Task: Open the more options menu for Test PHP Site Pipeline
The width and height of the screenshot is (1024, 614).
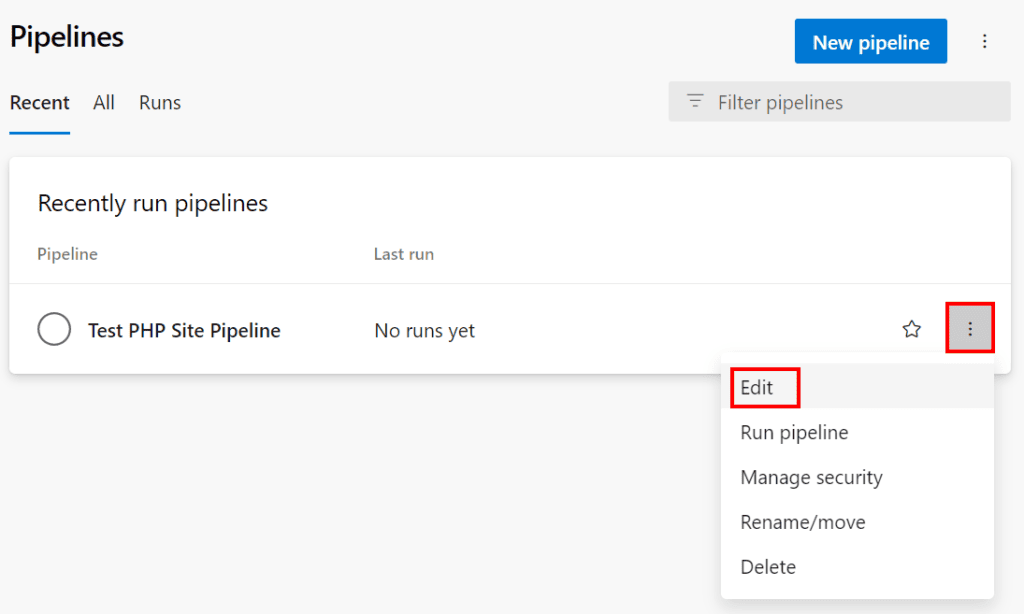Action: tap(969, 328)
